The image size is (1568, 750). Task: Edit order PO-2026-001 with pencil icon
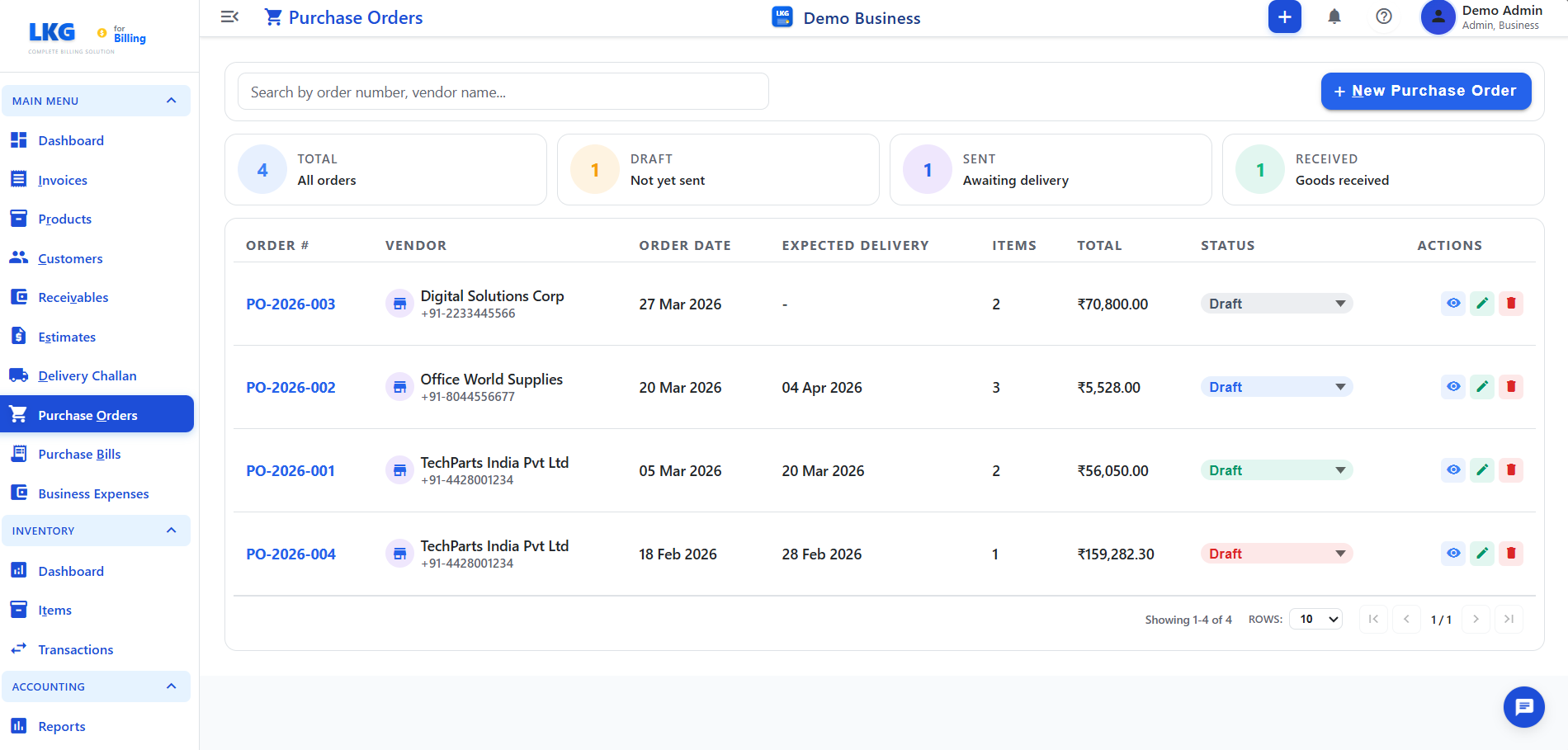(x=1482, y=470)
